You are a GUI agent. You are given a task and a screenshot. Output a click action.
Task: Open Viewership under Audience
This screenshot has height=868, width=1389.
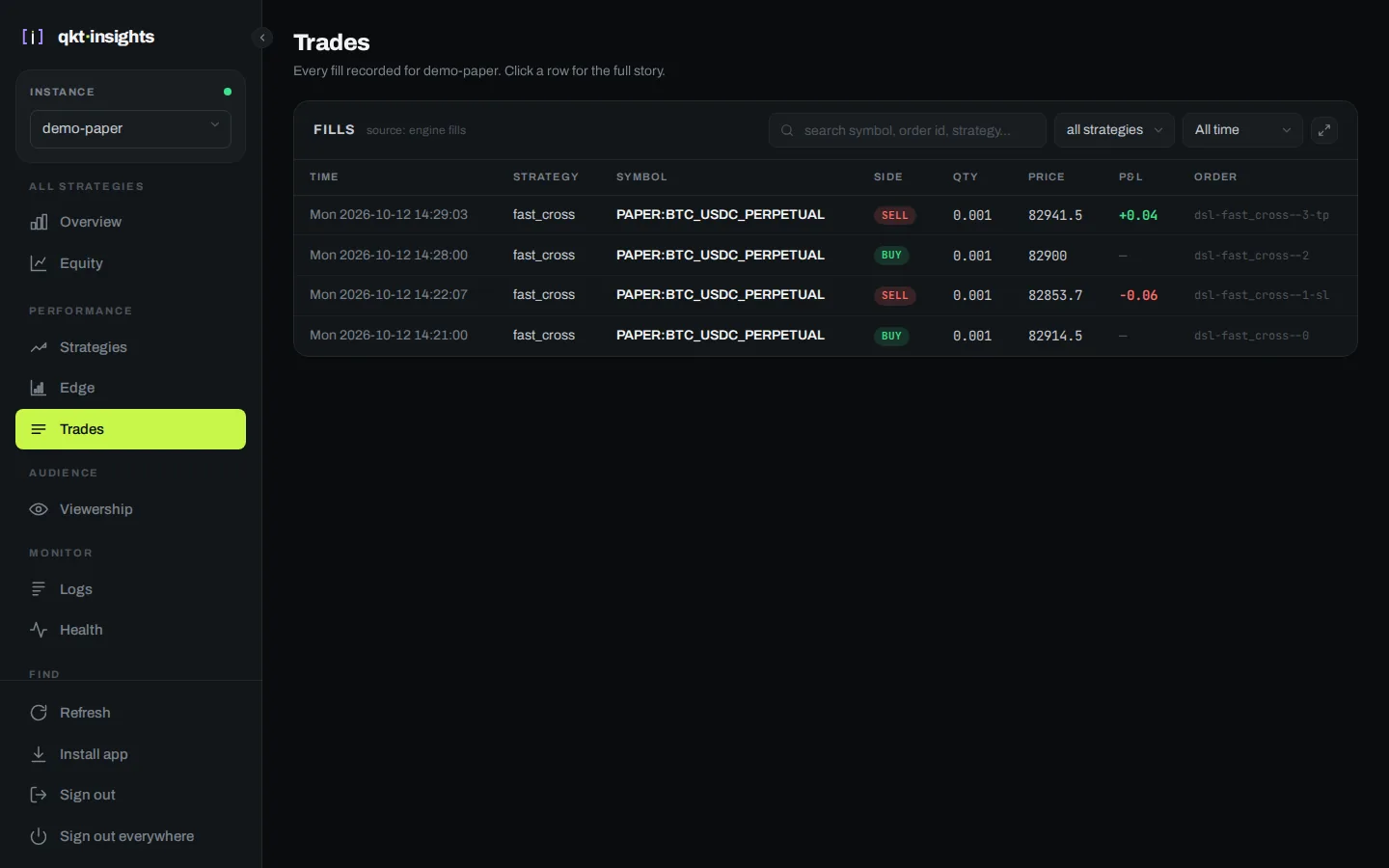coord(130,509)
